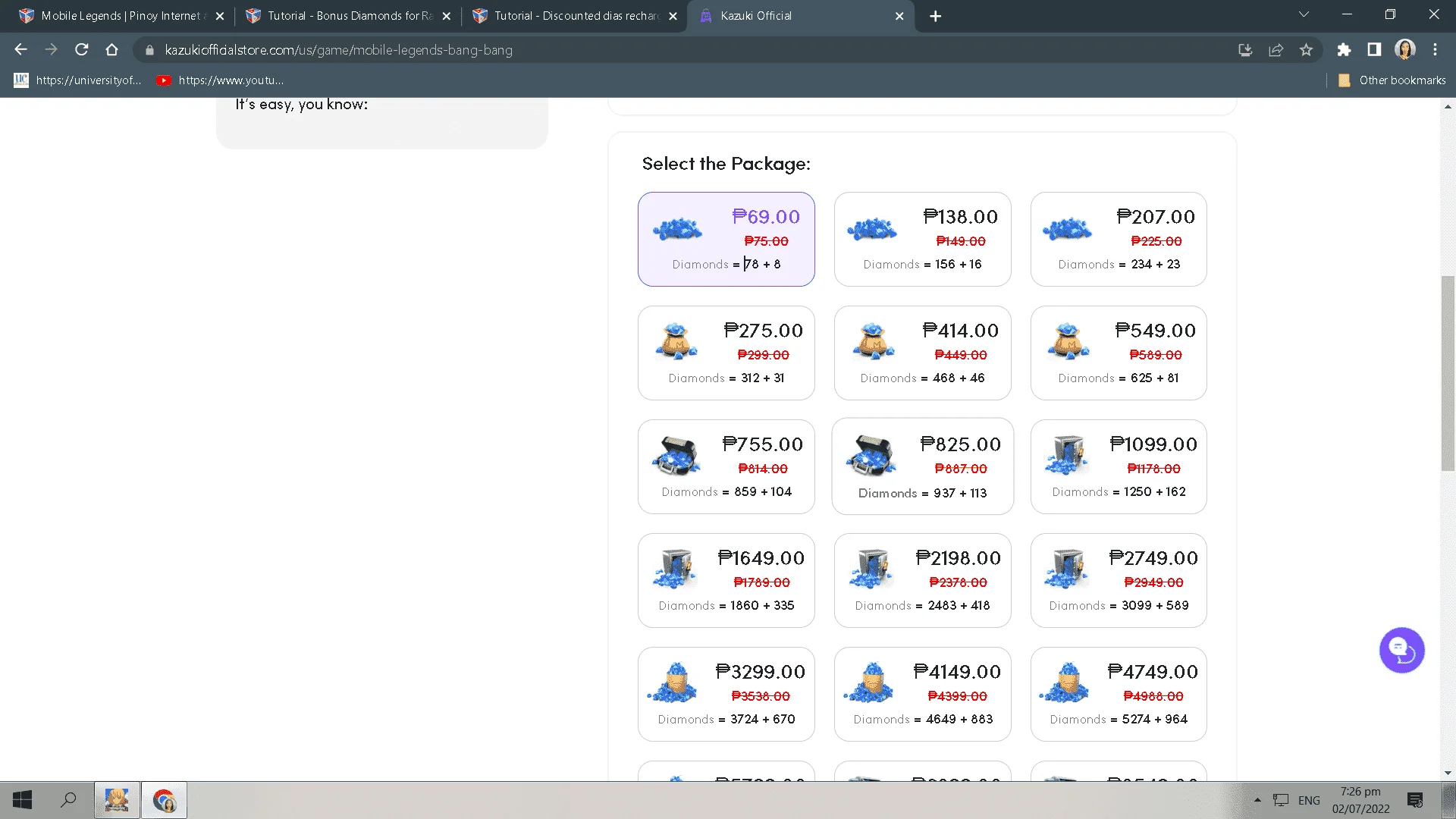Open the Windows Start menu

coord(23,800)
